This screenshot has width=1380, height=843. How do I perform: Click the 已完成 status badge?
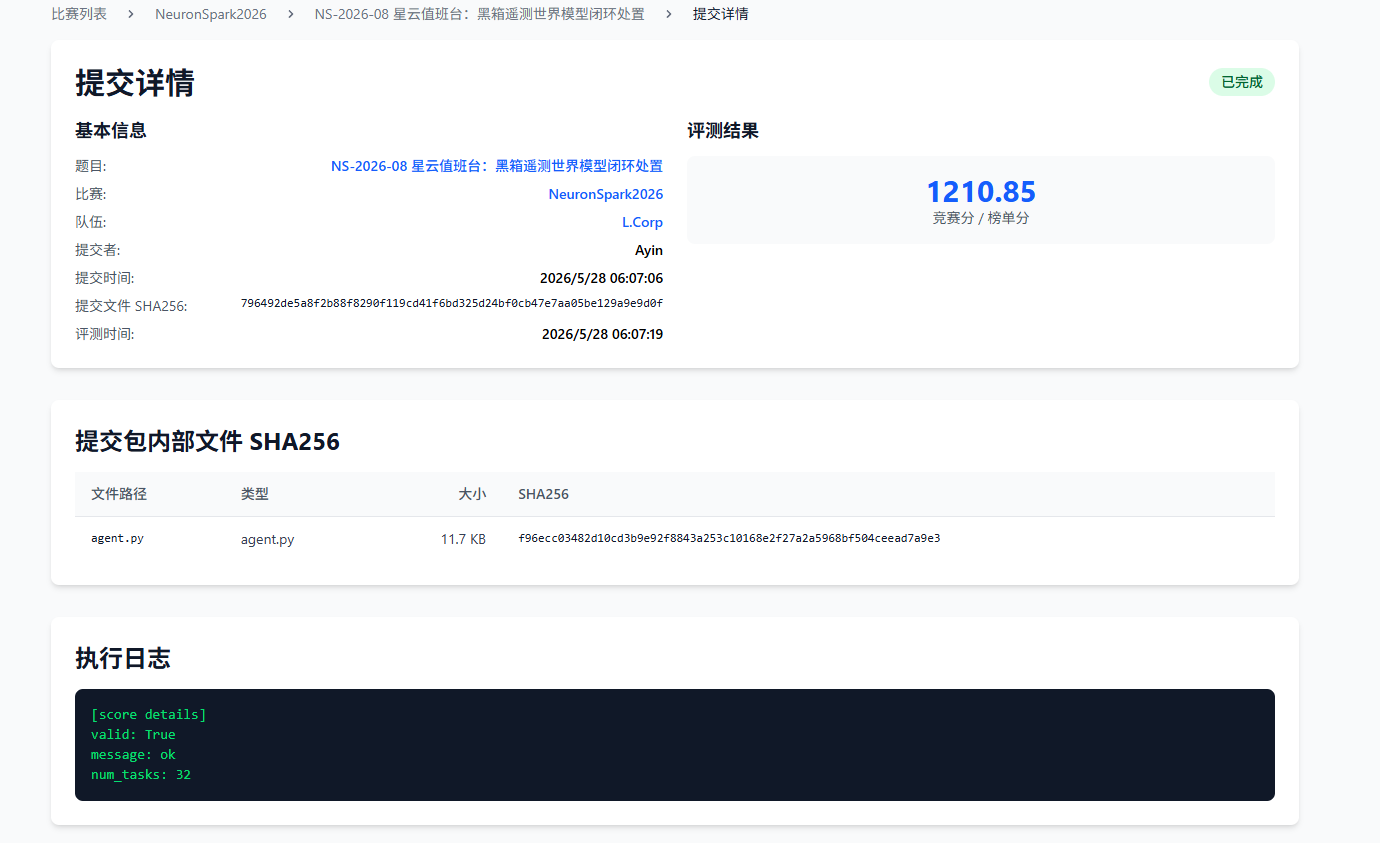point(1242,82)
